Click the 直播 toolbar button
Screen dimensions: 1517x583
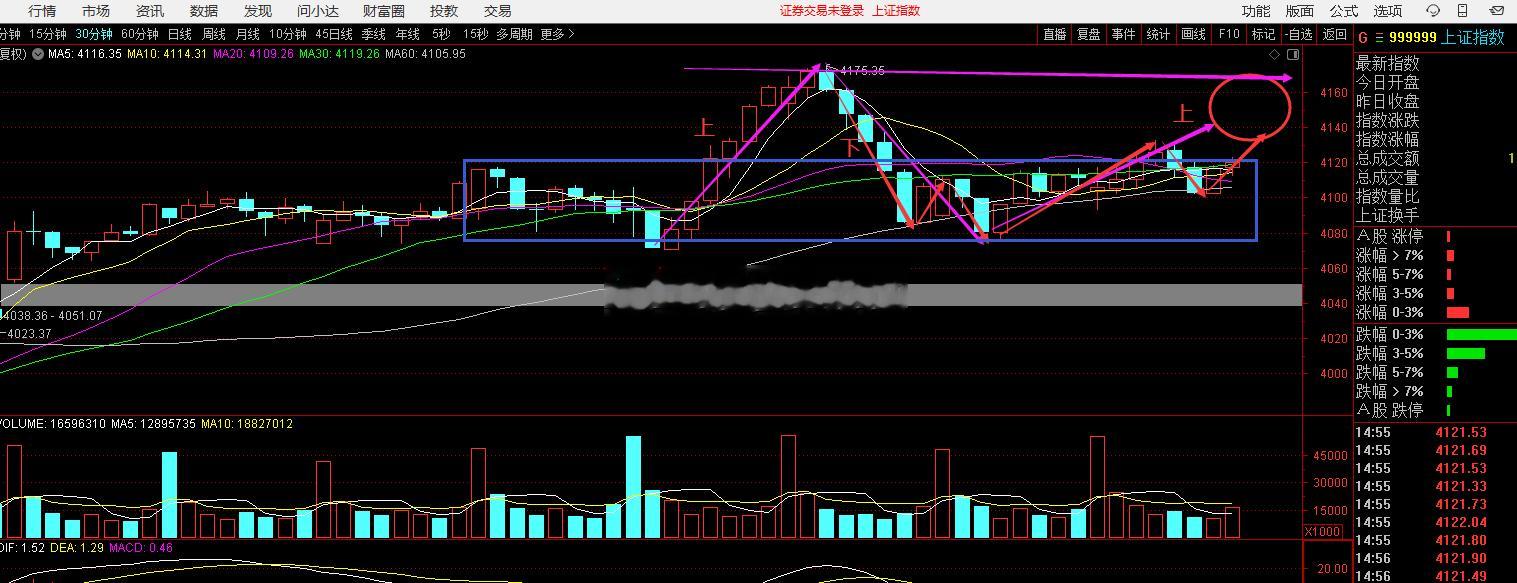(1055, 34)
